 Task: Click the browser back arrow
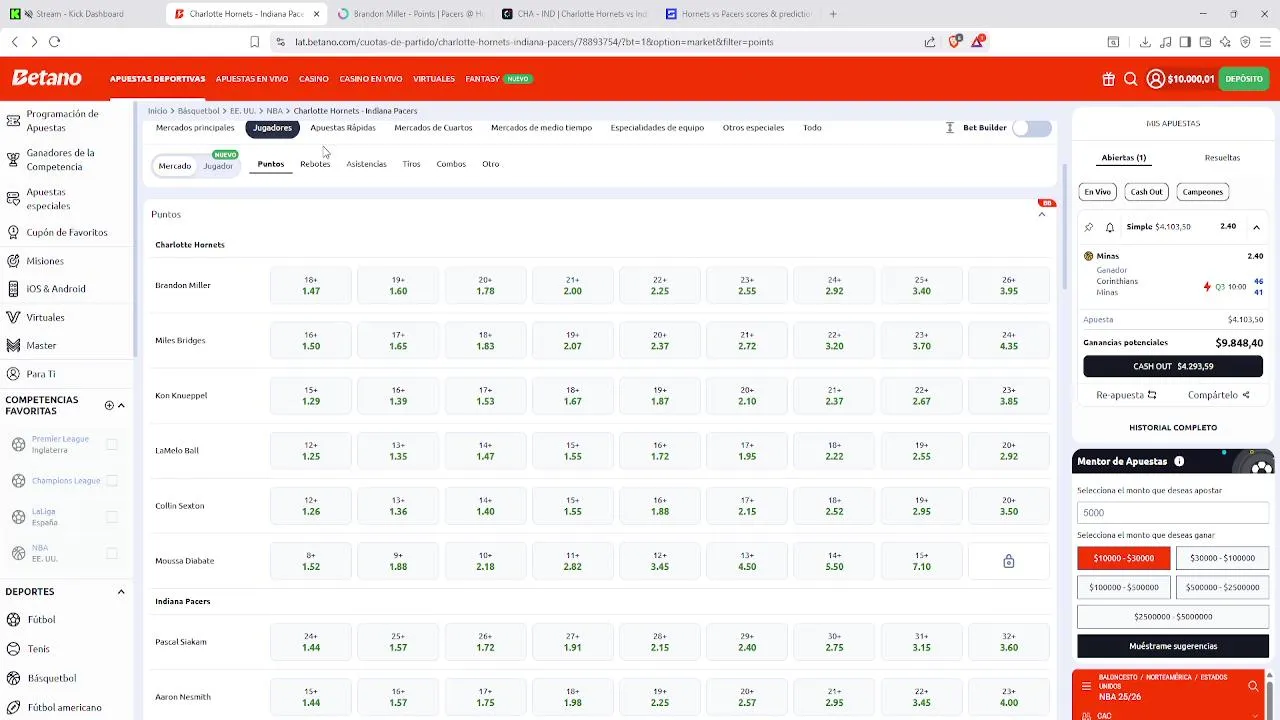point(14,42)
